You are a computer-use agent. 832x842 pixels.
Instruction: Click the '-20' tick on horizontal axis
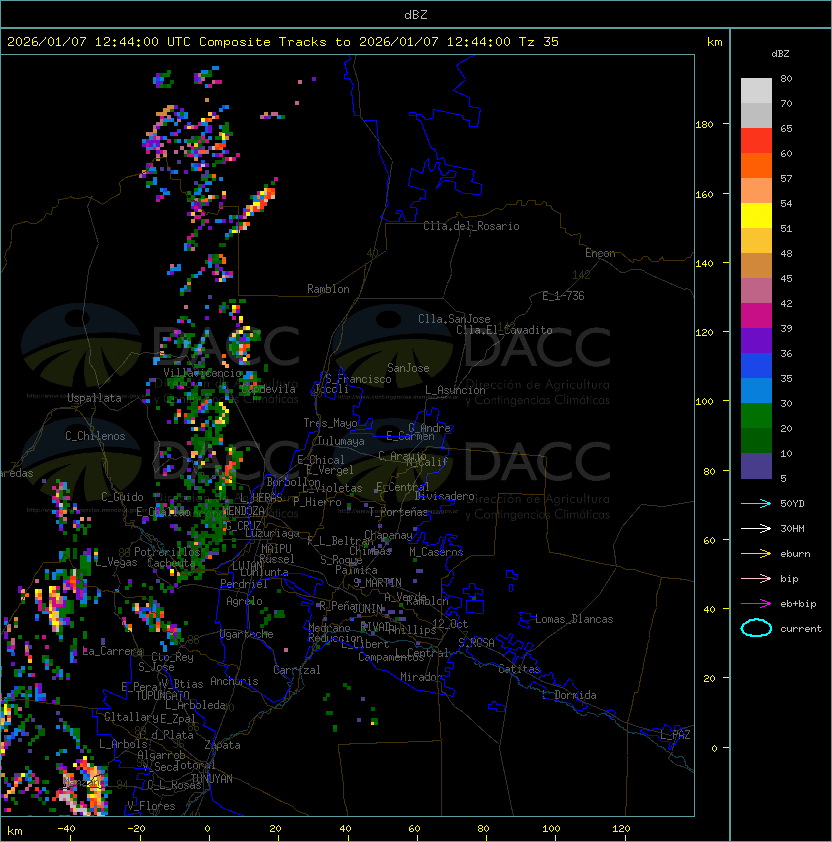pos(136,829)
